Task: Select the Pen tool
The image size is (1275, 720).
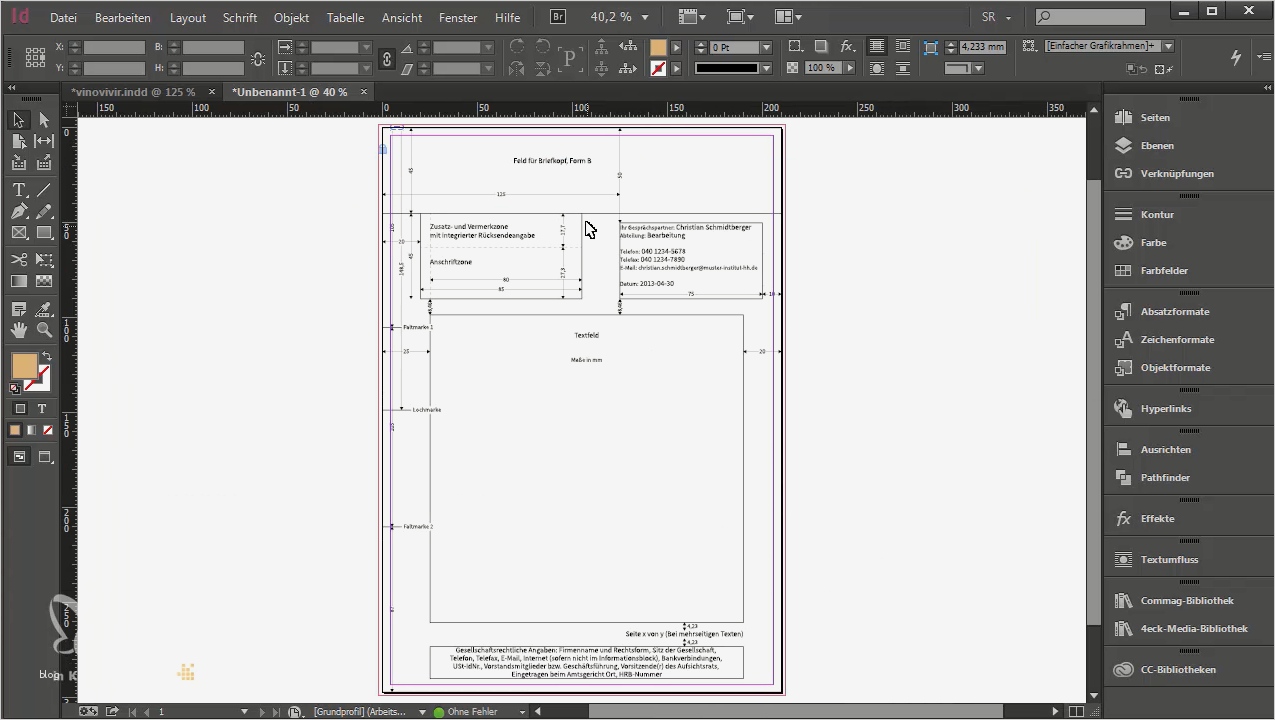Action: click(18, 209)
